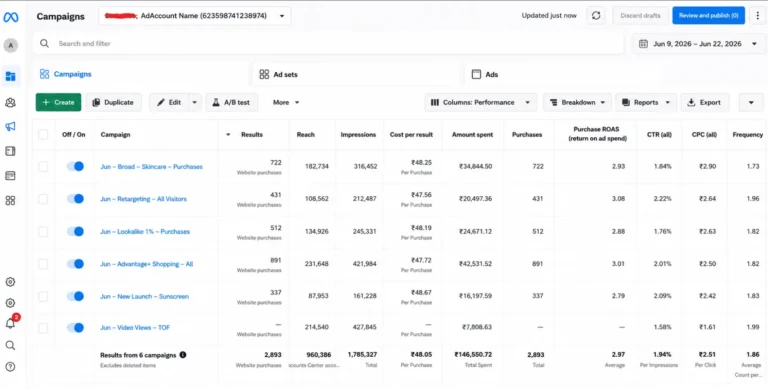The width and height of the screenshot is (768, 389).
Task: Click Review and publish (0)
Action: tap(708, 16)
